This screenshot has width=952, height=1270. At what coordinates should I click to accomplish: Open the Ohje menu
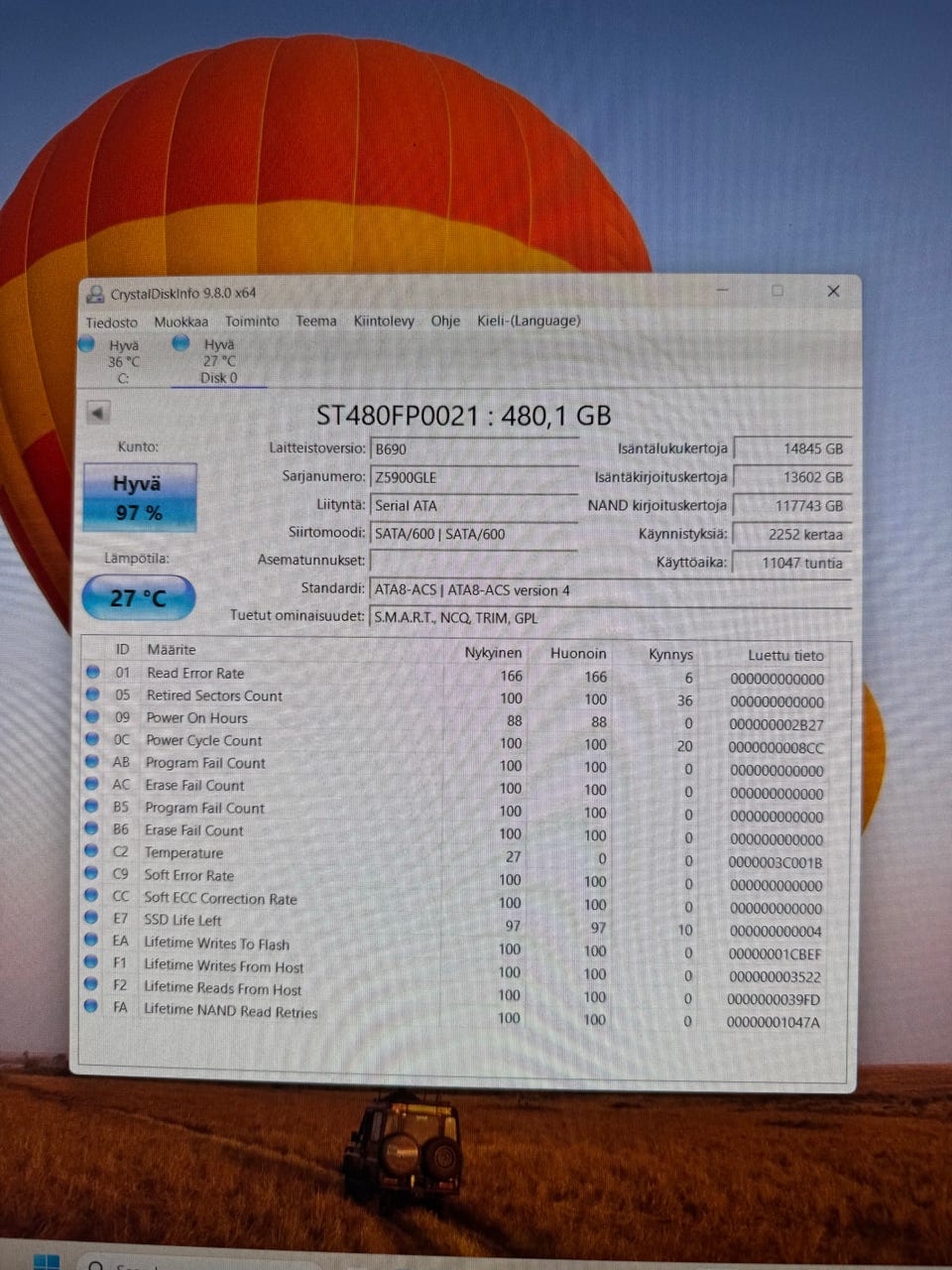pos(445,320)
